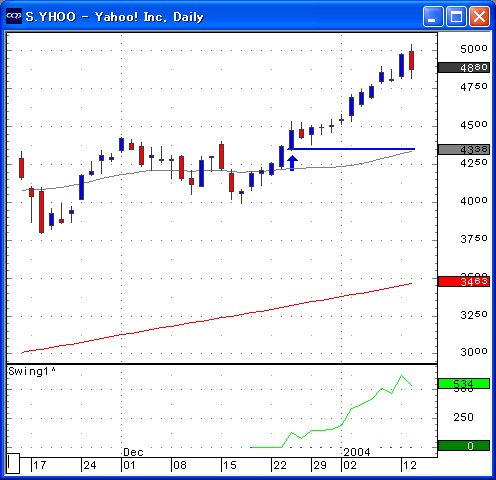Select the Swing1^ study label
This screenshot has height=480, width=496.
click(x=32, y=371)
